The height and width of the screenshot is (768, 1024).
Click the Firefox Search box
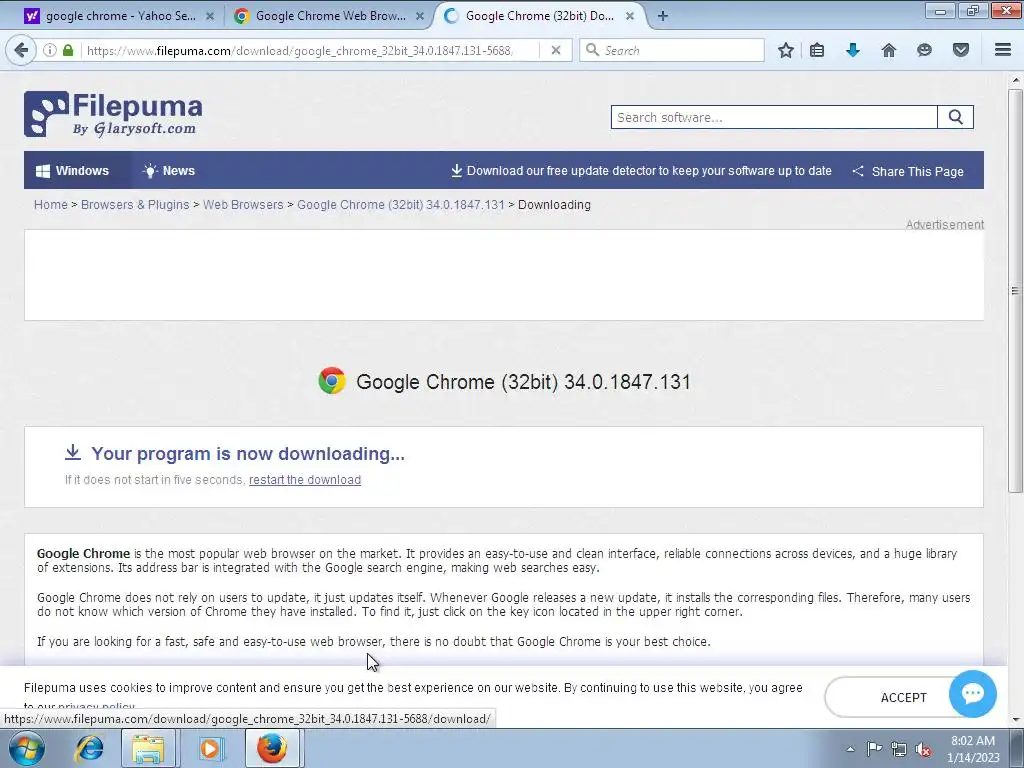click(672, 50)
